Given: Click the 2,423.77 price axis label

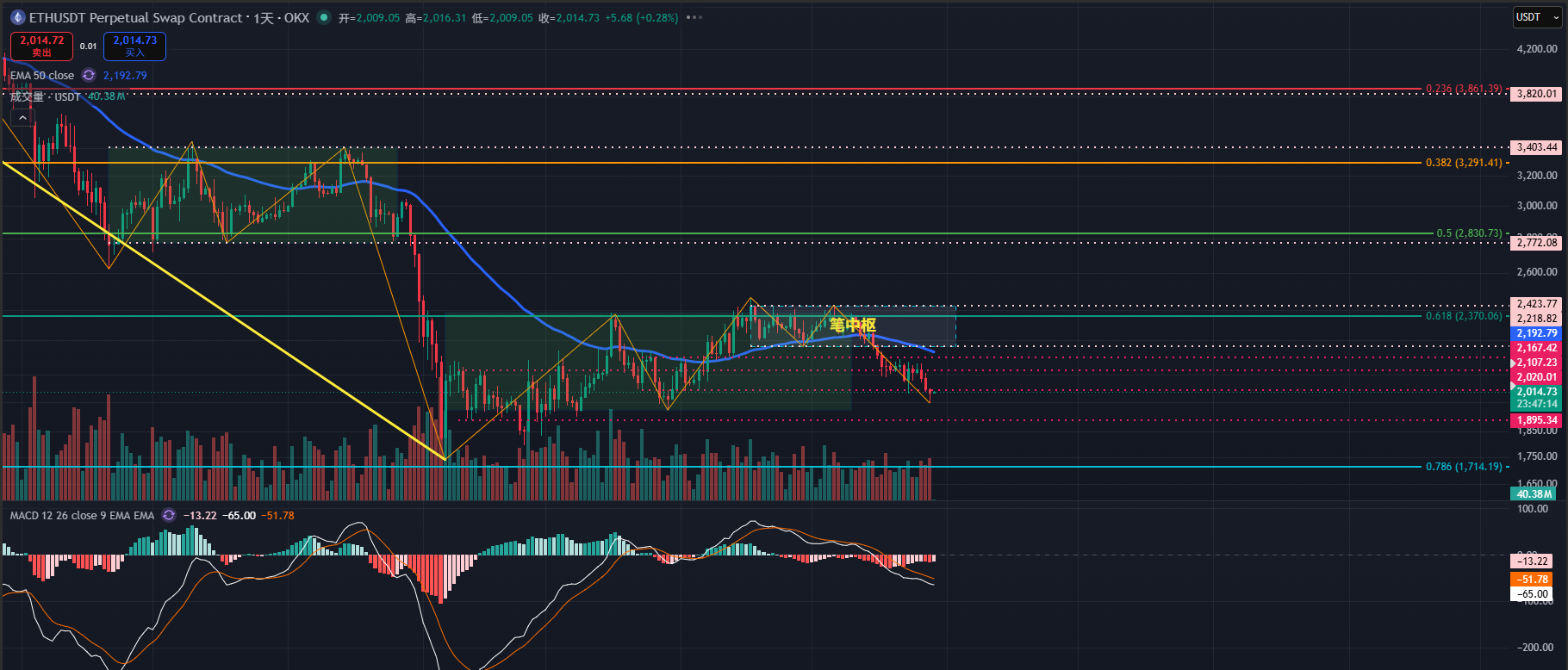Looking at the screenshot, I should coord(1537,304).
